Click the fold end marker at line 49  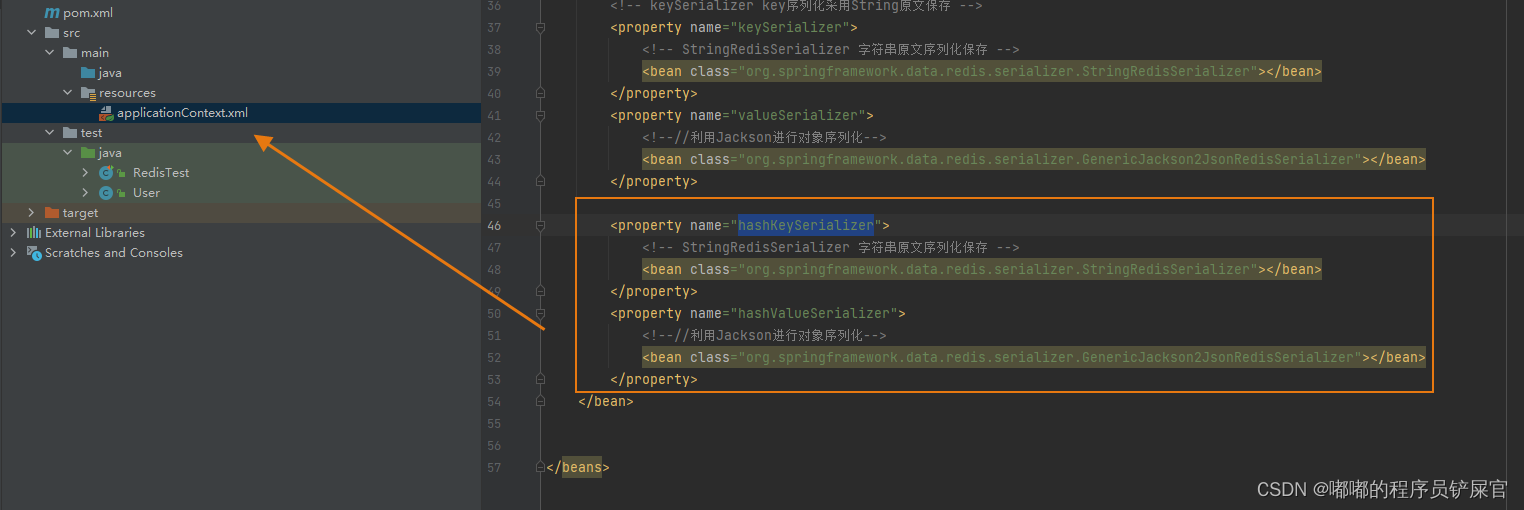click(x=541, y=292)
